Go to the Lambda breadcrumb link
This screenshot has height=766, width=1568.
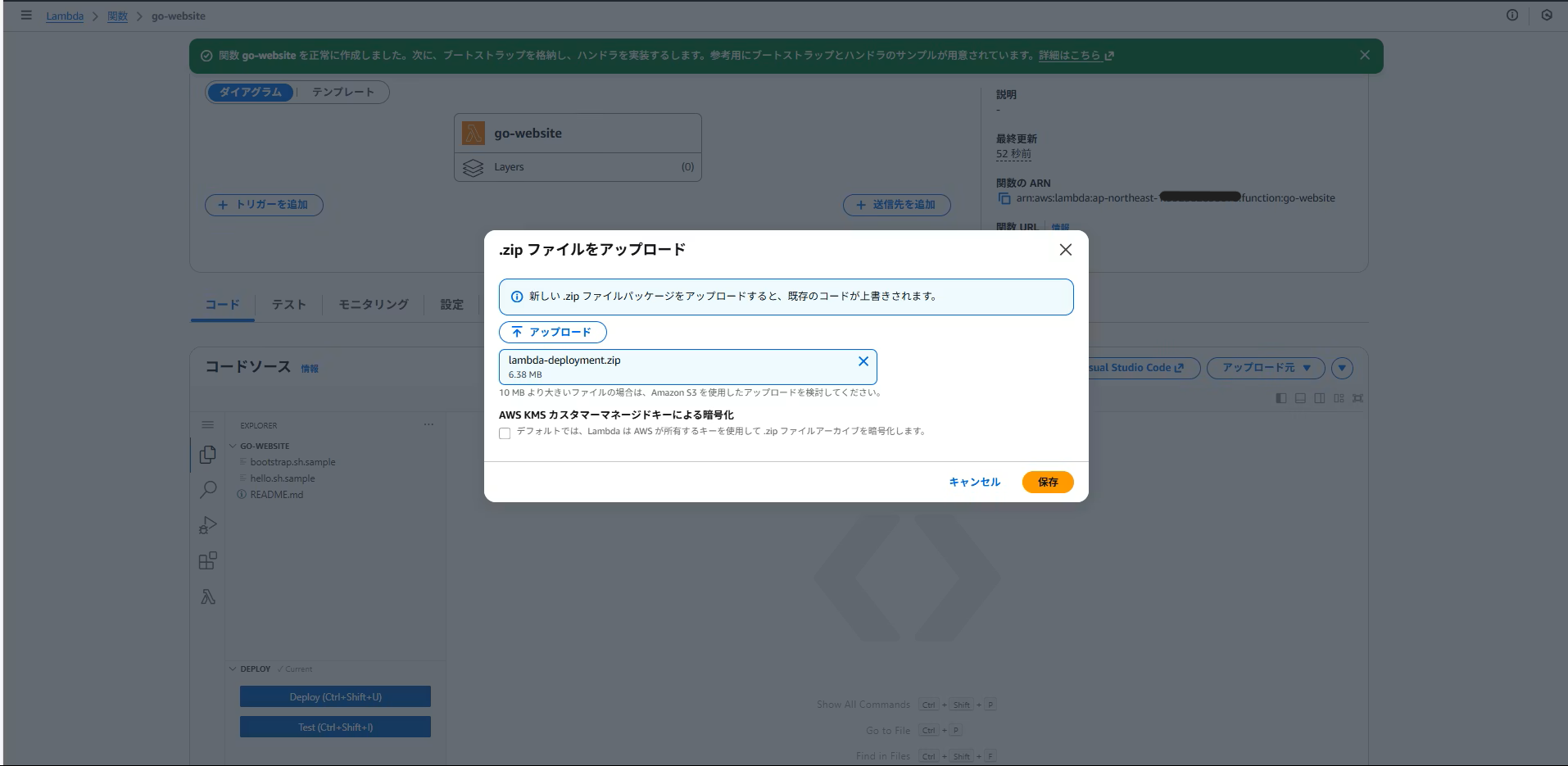click(x=65, y=16)
